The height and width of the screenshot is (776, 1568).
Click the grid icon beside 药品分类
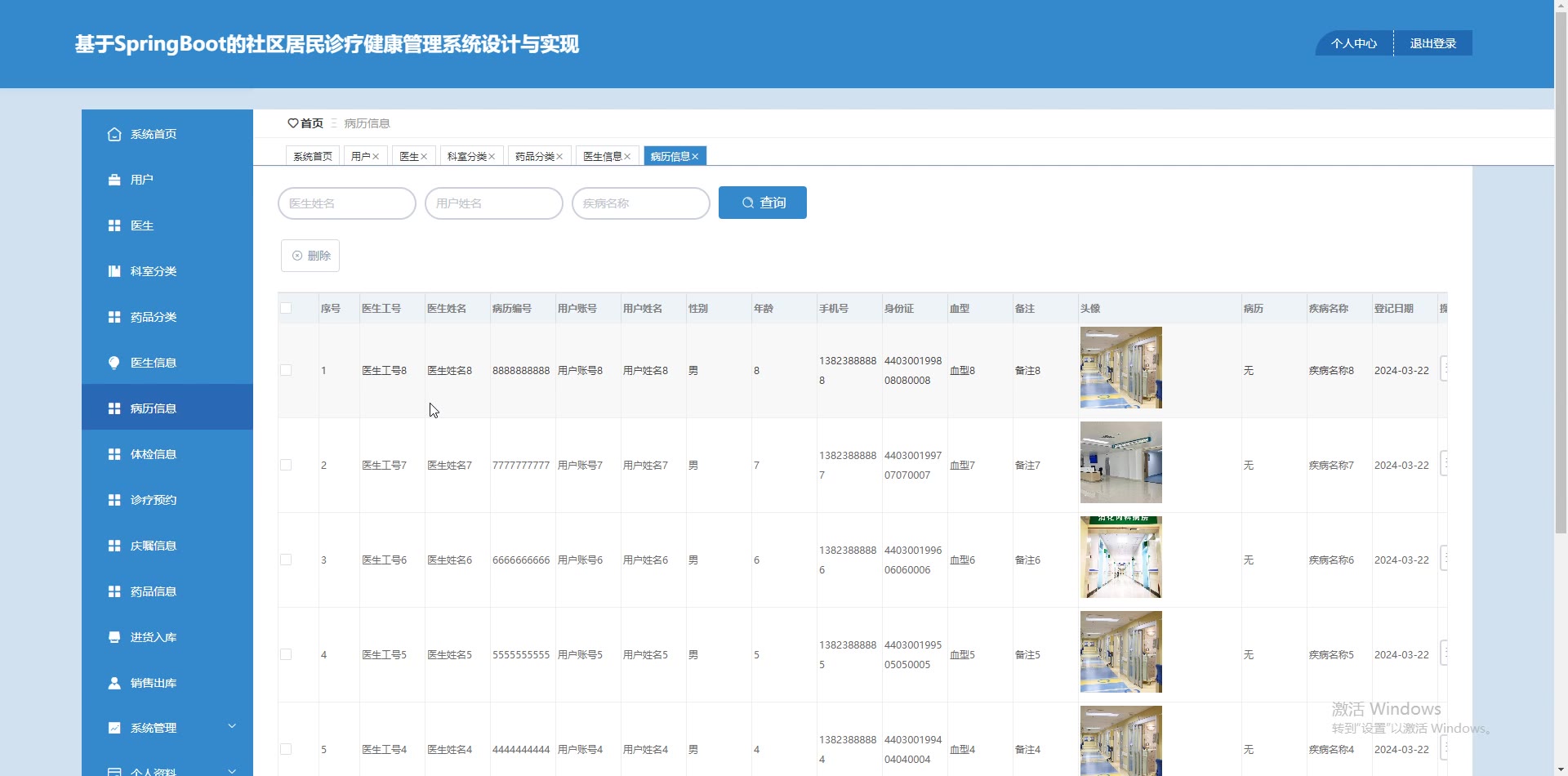tap(114, 317)
